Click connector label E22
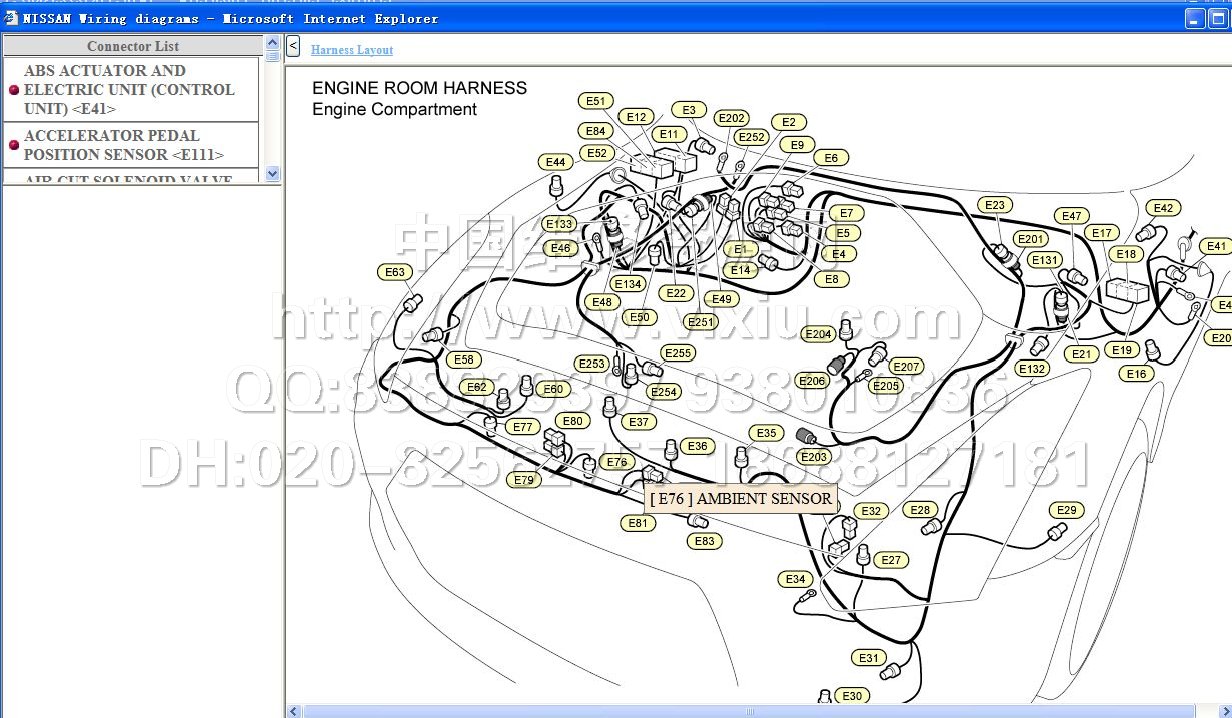This screenshot has height=718, width=1232. click(x=677, y=293)
